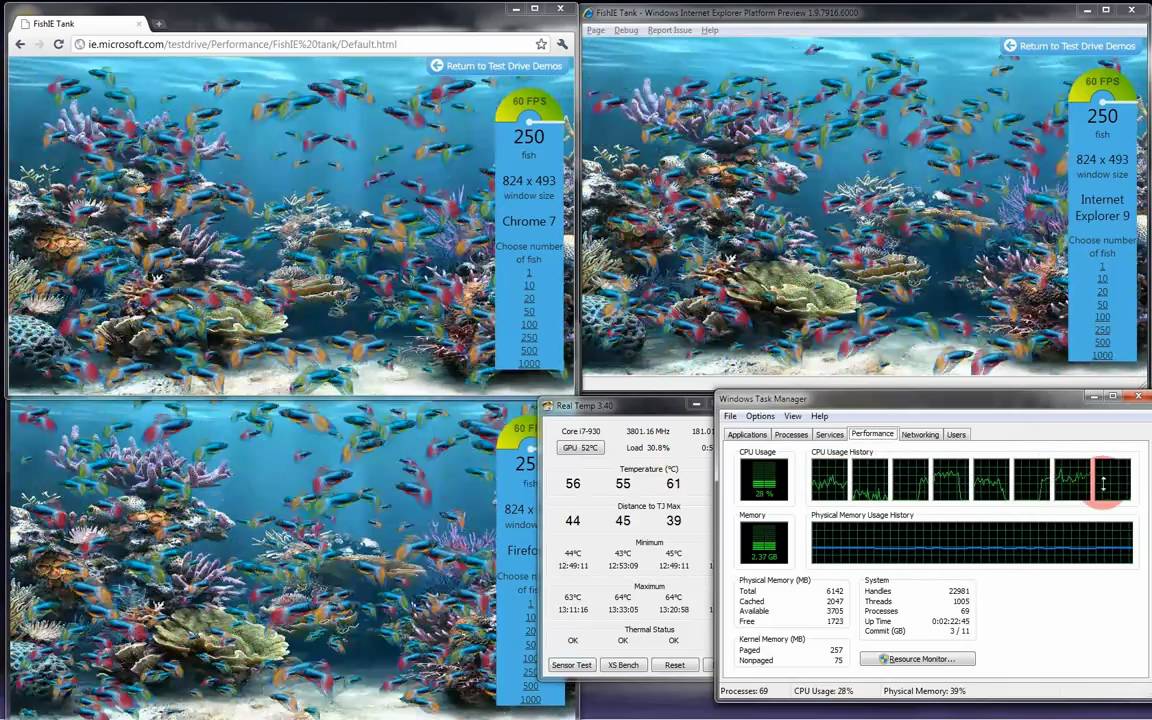Click the 'Load 30.8%' text in Real Temp
The height and width of the screenshot is (720, 1152).
(x=648, y=447)
